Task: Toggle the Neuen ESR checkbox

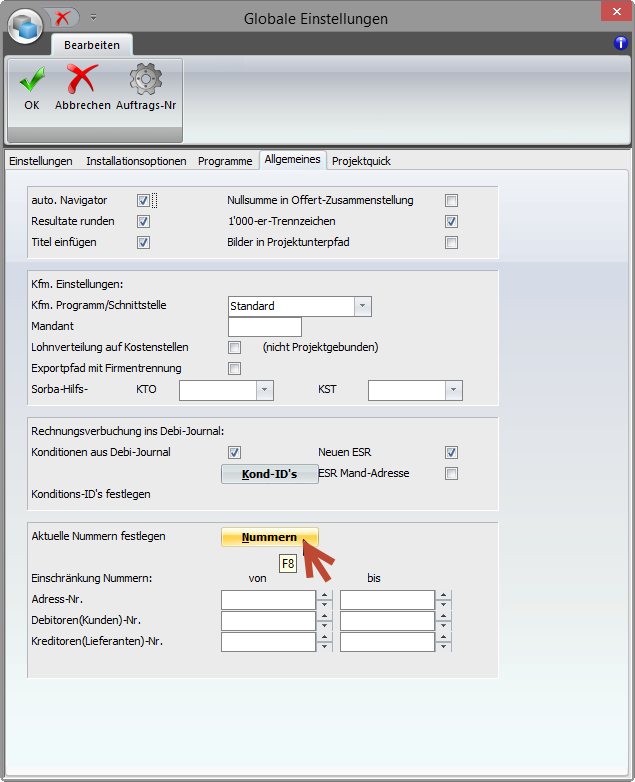Action: [x=451, y=452]
